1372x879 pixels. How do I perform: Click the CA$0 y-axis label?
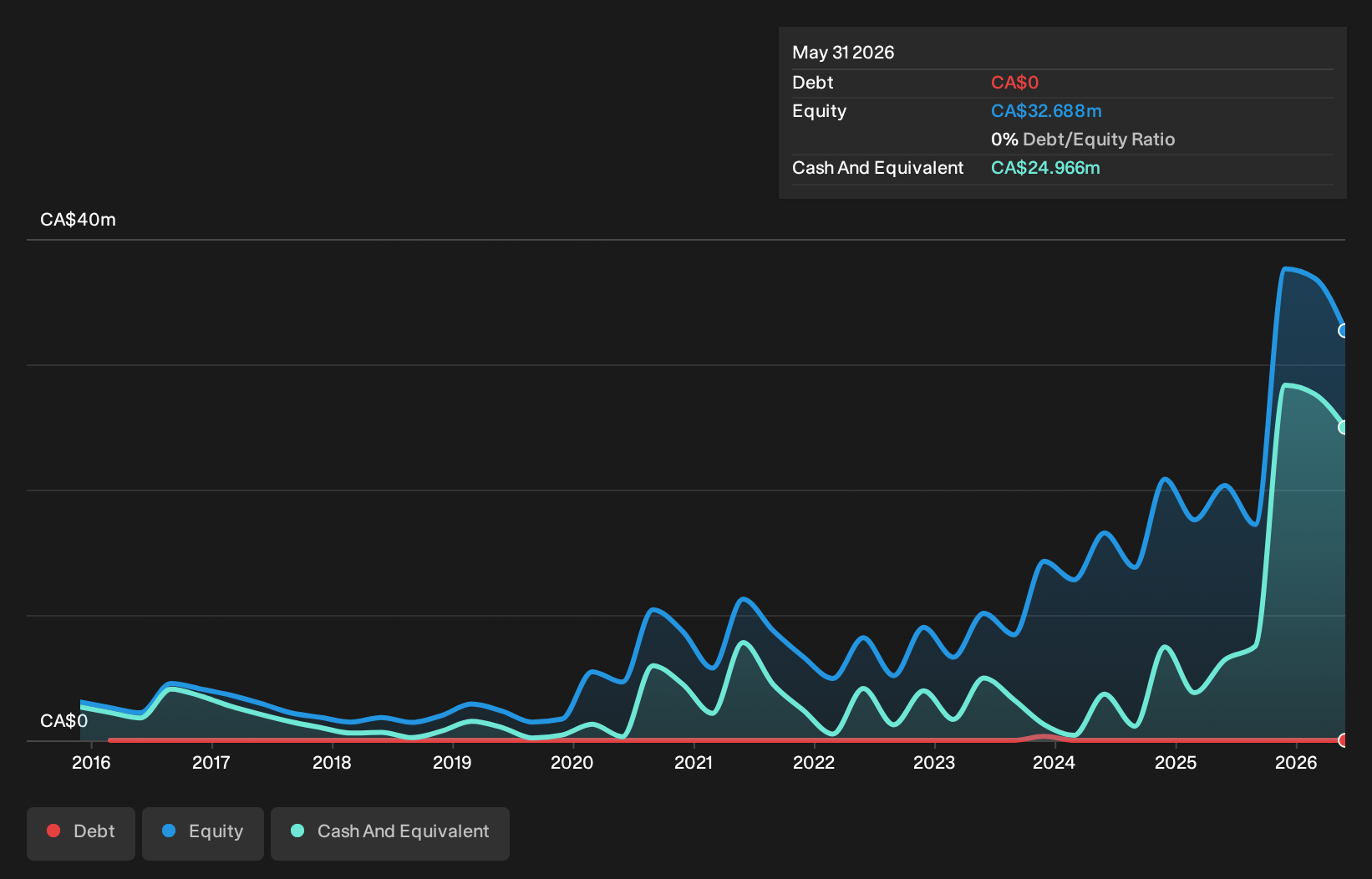(x=64, y=721)
